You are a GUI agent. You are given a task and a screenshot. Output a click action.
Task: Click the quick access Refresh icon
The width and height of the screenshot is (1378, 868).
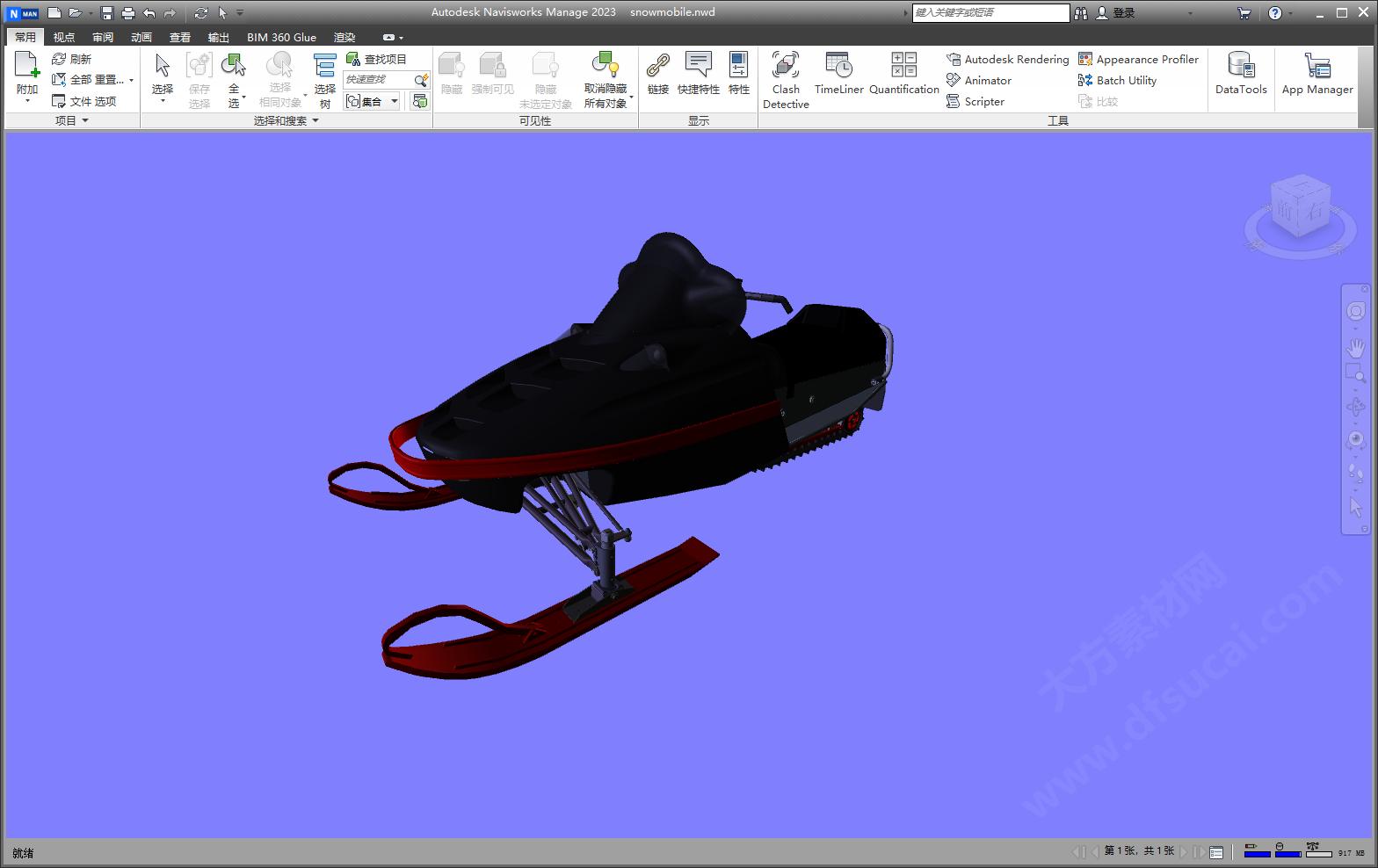(201, 13)
